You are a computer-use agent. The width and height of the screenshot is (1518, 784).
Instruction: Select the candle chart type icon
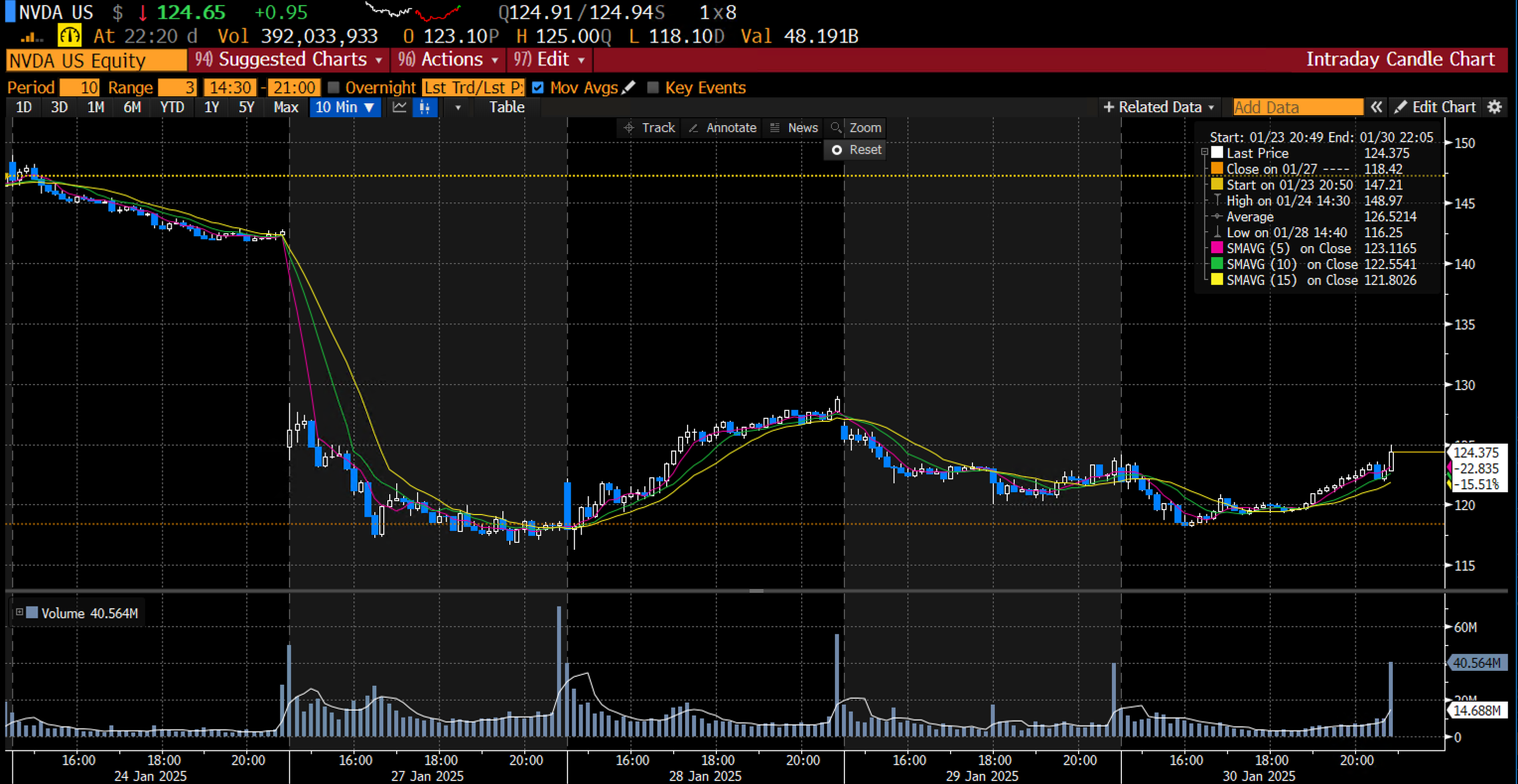425,107
